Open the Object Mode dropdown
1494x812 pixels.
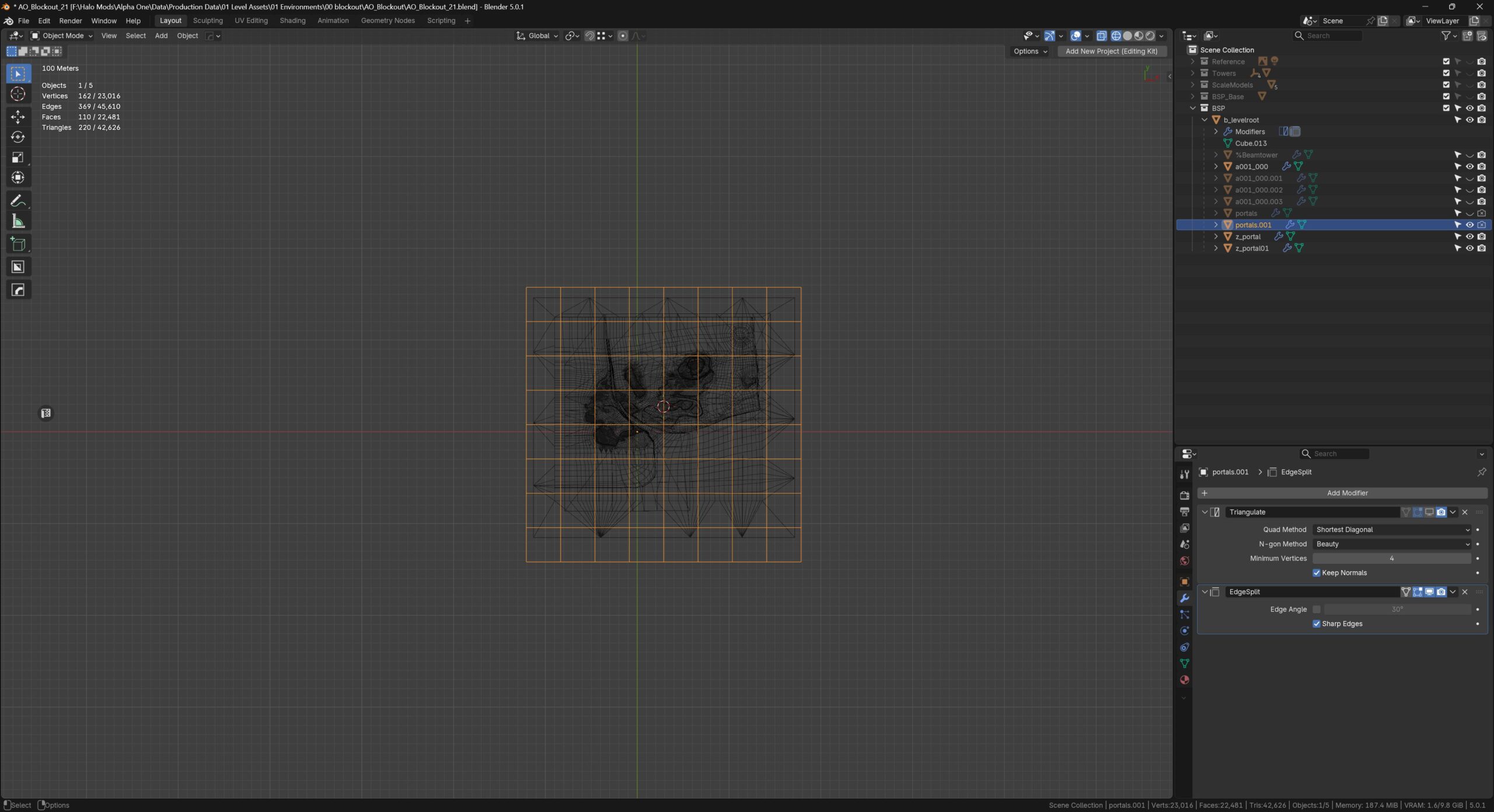coord(62,36)
